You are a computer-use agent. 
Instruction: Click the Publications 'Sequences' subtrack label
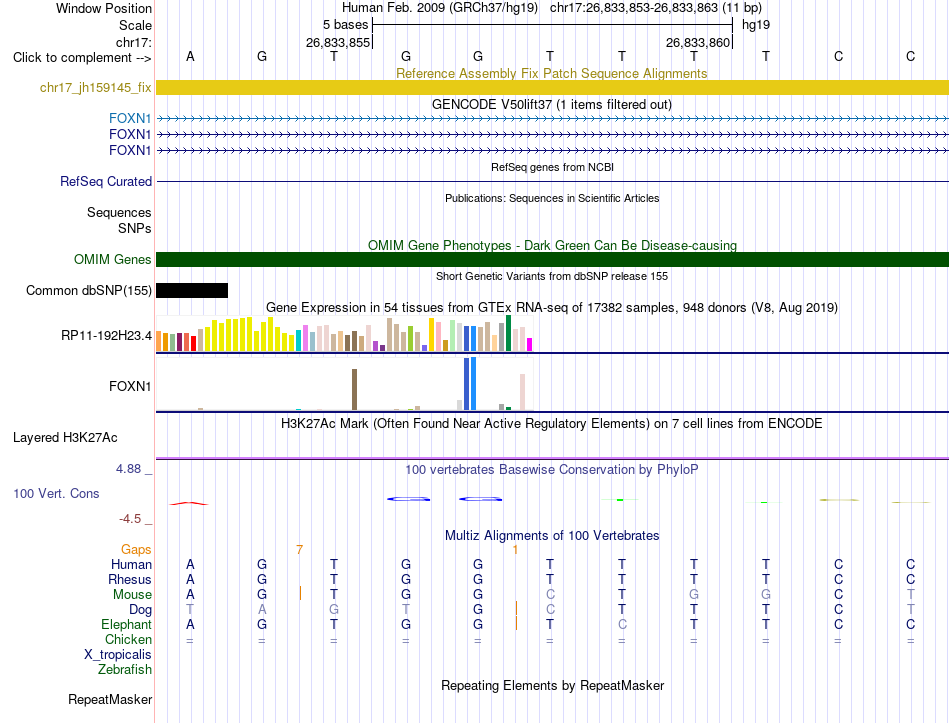pos(119,212)
